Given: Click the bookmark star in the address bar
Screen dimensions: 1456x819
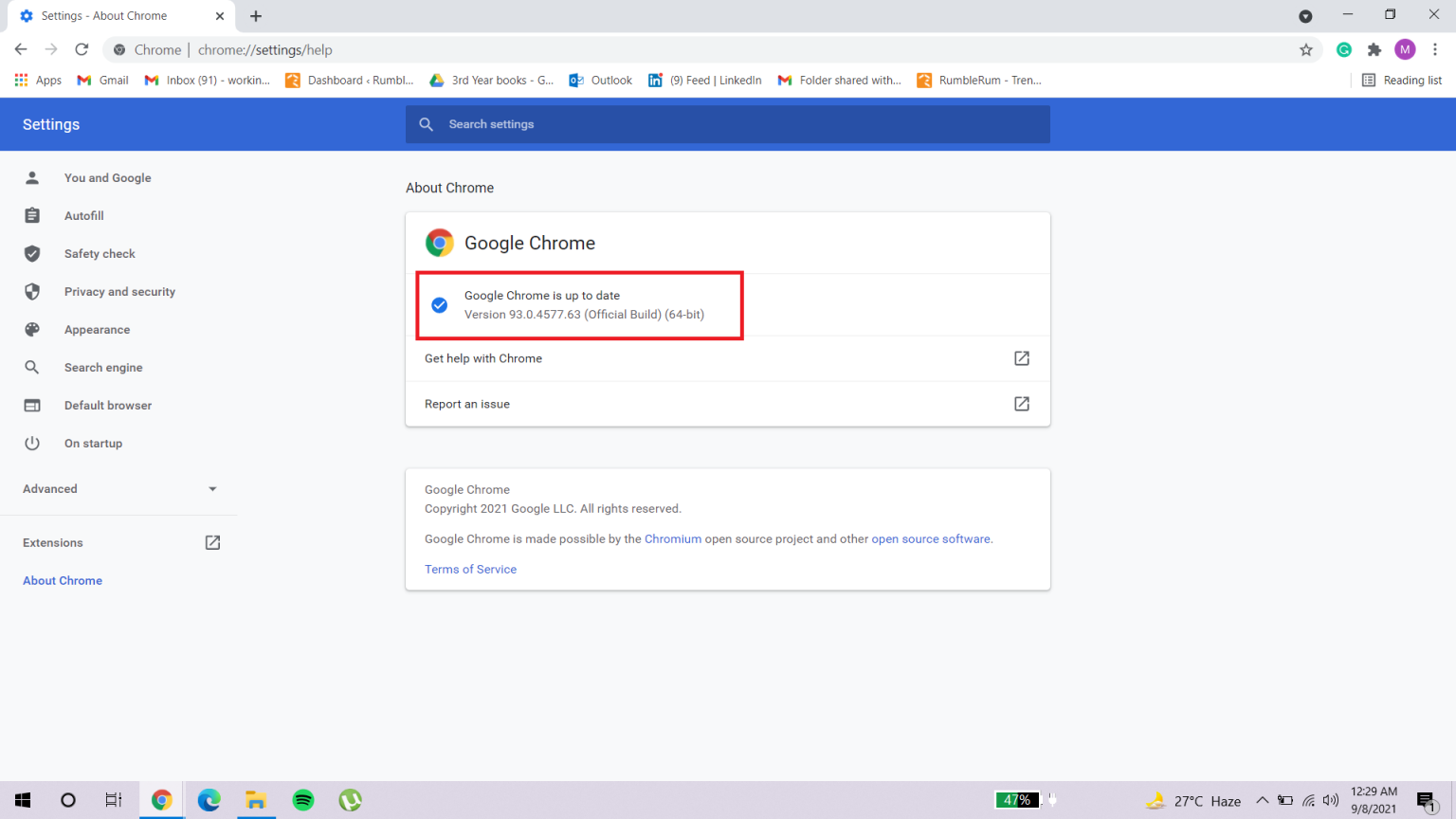Looking at the screenshot, I should pyautogui.click(x=1306, y=49).
